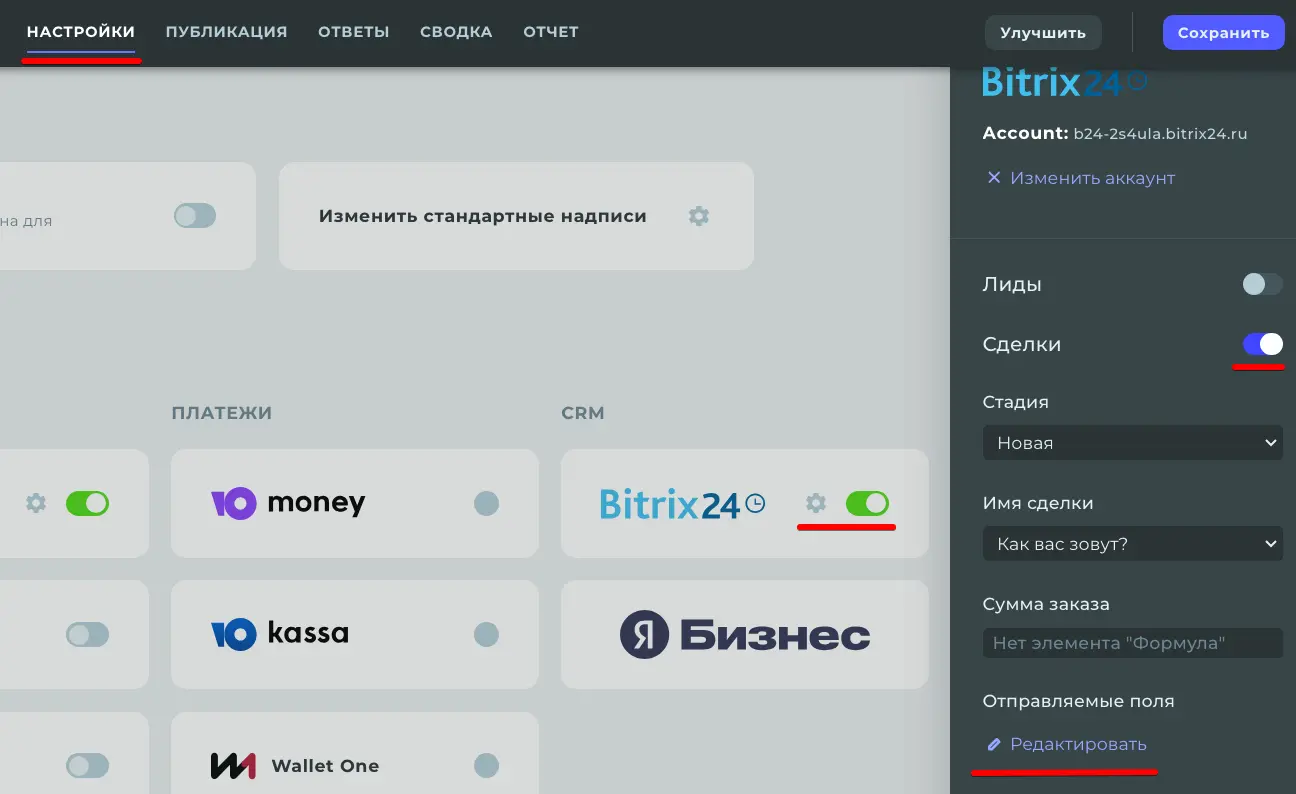Click the Изменить аккаунт link
1296x794 pixels.
(1080, 178)
